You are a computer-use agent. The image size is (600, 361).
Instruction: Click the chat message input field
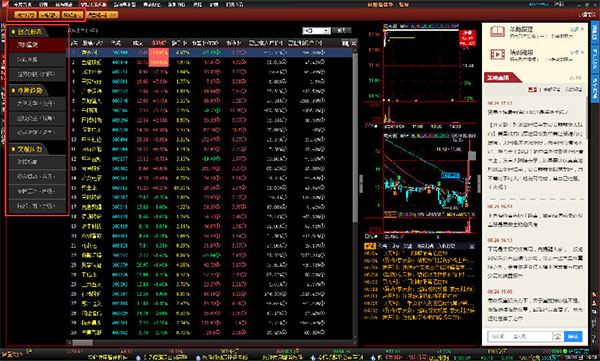[x=520, y=336]
